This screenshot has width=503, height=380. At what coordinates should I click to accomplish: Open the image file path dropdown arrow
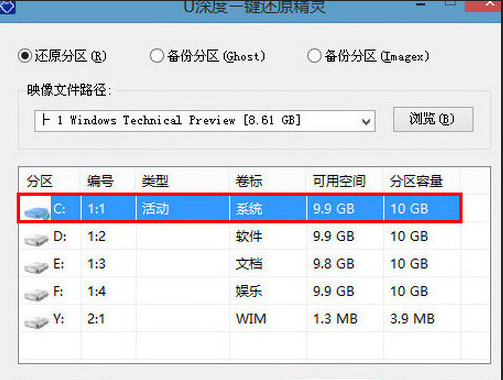pyautogui.click(x=366, y=121)
